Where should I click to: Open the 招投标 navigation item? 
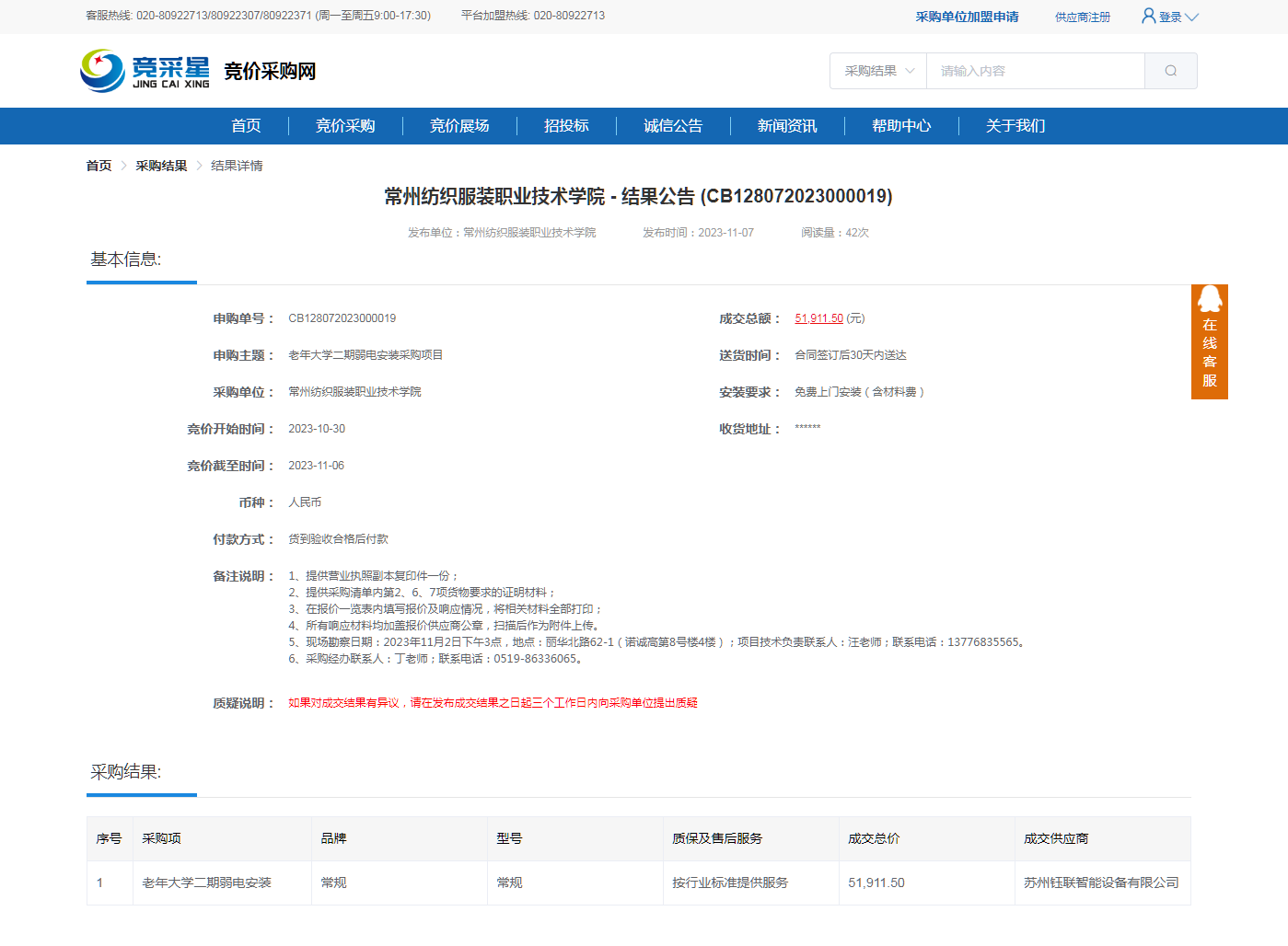point(566,126)
